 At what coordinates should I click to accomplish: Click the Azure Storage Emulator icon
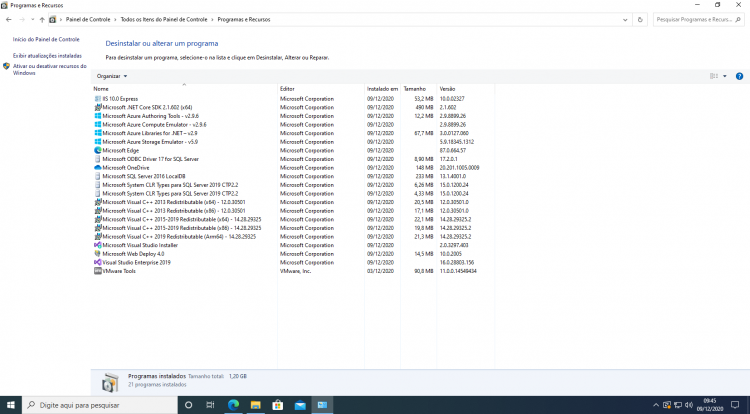pos(98,142)
